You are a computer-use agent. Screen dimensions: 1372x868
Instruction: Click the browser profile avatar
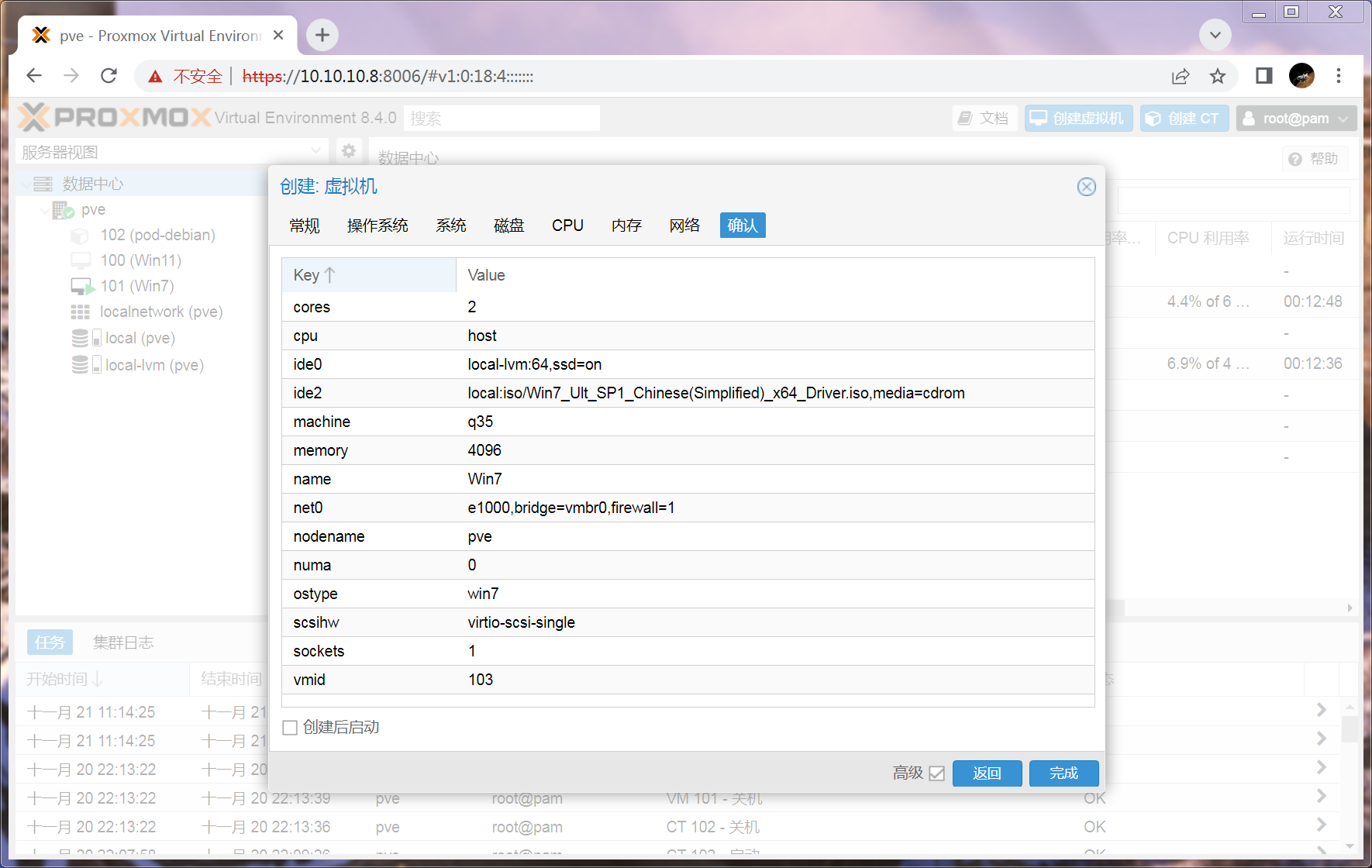(x=1301, y=76)
